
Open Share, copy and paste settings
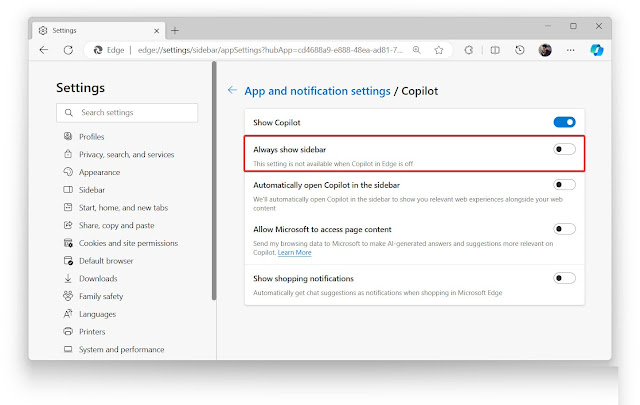(116, 225)
